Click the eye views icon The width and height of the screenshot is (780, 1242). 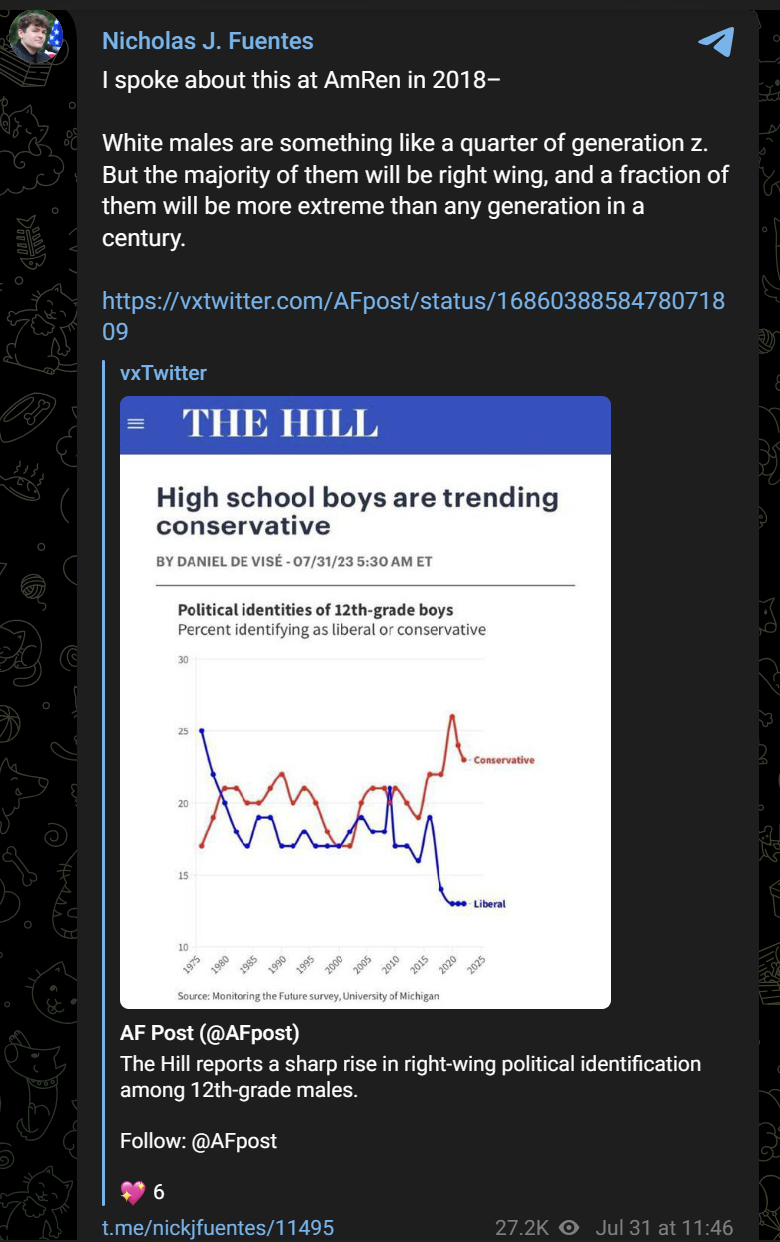click(x=569, y=1227)
